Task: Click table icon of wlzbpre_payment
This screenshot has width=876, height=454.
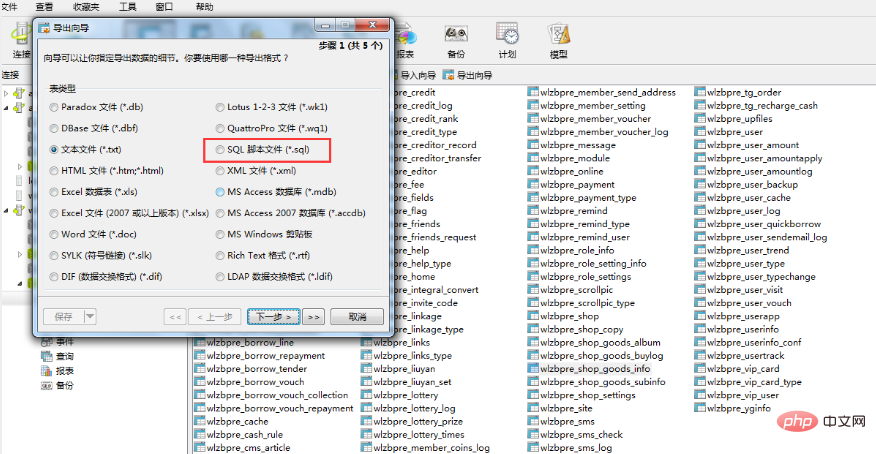Action: point(533,184)
